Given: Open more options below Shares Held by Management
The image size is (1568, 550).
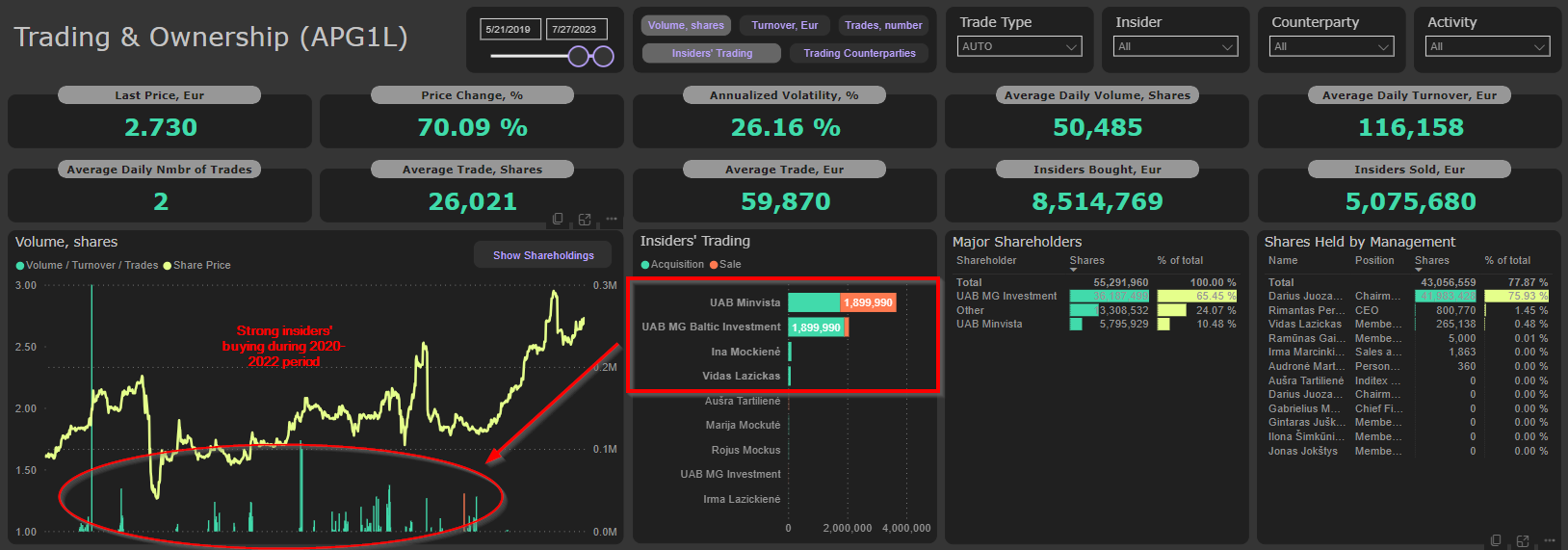Looking at the screenshot, I should click(1548, 540).
